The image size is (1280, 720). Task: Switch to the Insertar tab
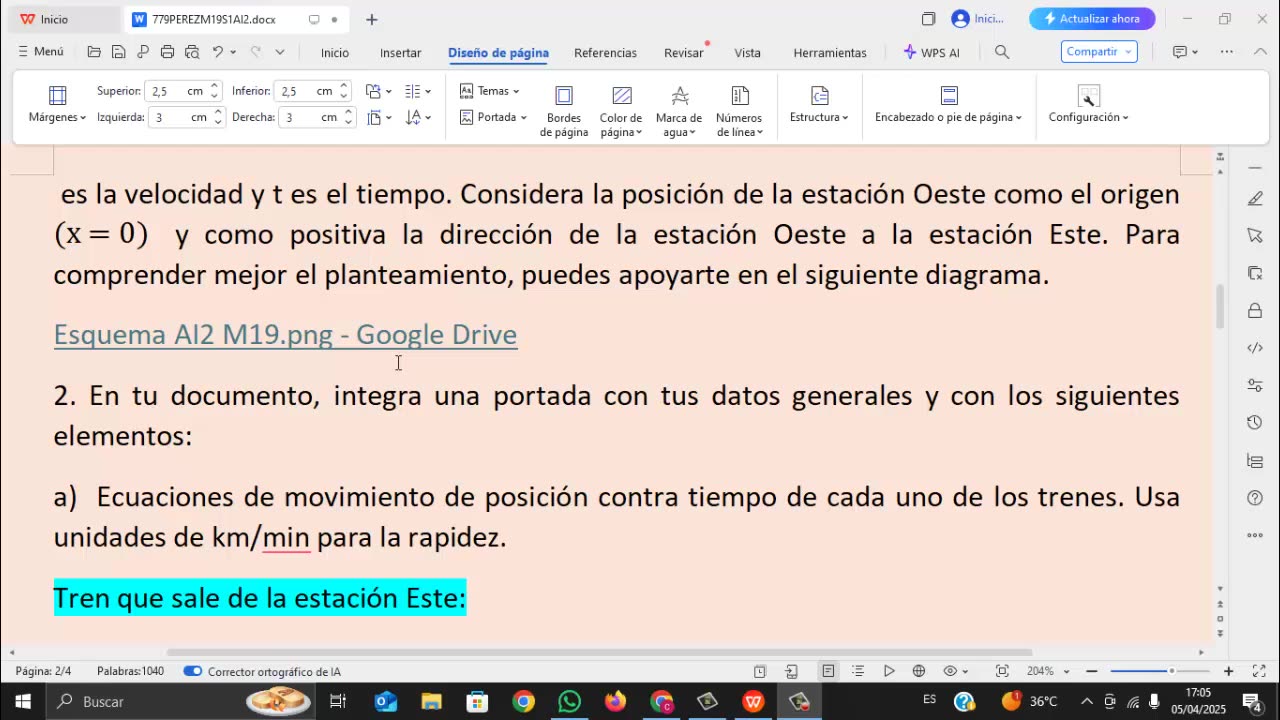[x=401, y=52]
